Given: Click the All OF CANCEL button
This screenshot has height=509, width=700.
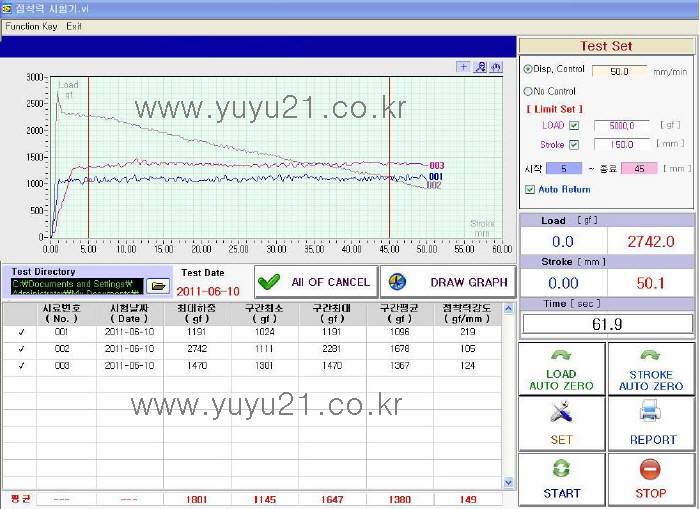Looking at the screenshot, I should click(x=315, y=282).
